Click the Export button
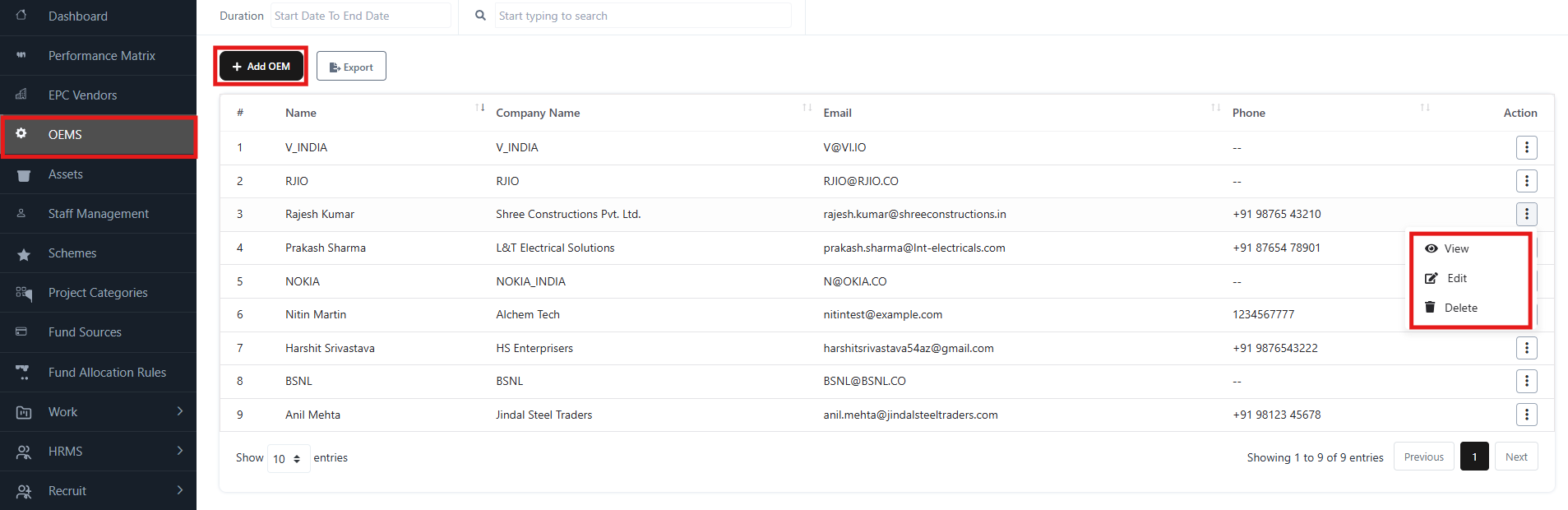 351,67
